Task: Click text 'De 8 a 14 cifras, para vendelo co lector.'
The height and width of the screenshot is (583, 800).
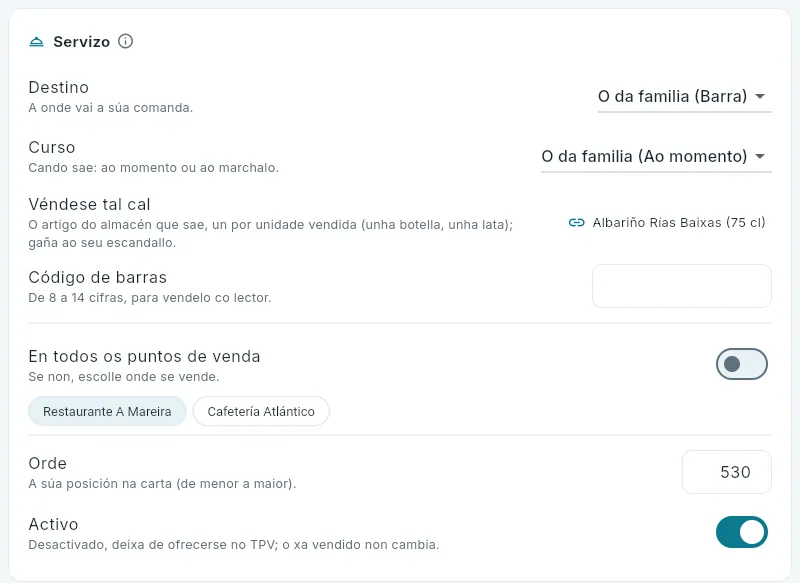Action: click(149, 298)
